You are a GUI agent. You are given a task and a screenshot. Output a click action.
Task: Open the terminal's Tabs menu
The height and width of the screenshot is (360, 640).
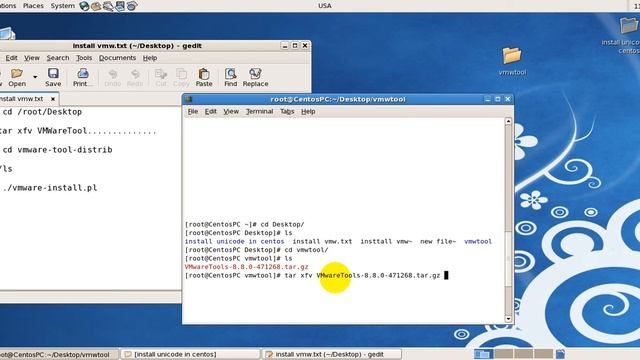coord(287,111)
